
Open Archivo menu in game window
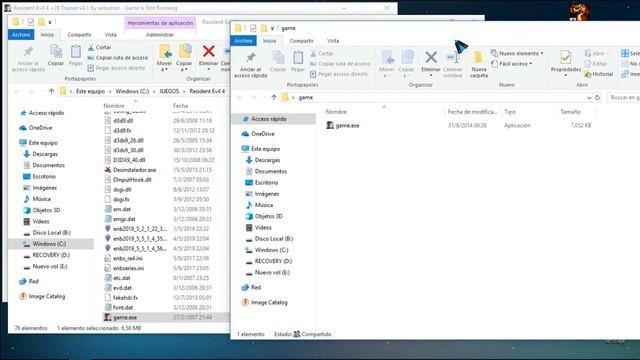(x=243, y=41)
